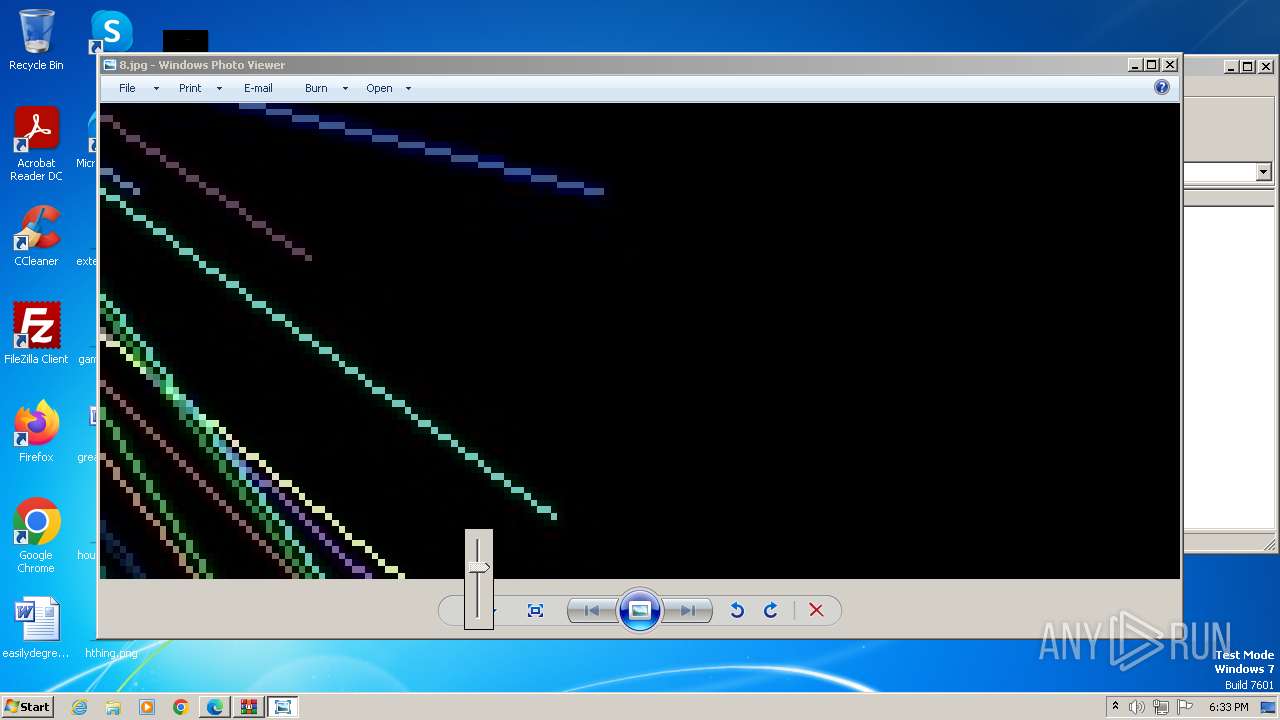Open the Recycle Bin desktop icon
This screenshot has height=720, width=1280.
tap(36, 40)
